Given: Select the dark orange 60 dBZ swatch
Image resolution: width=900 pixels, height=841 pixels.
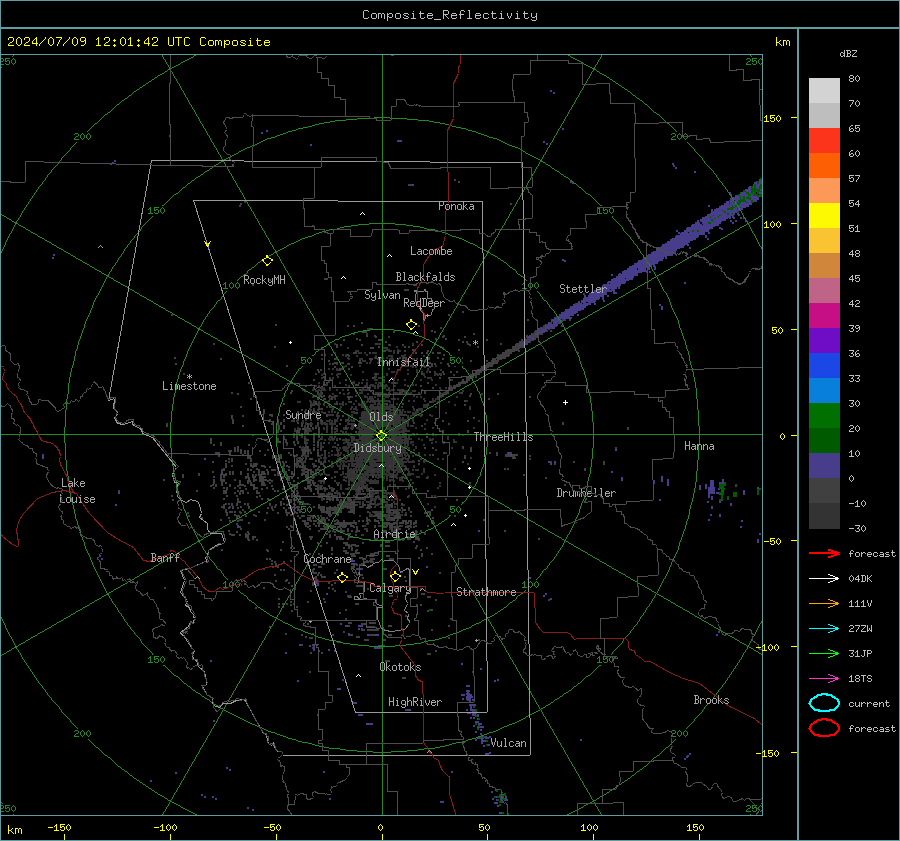Looking at the screenshot, I should point(824,165).
